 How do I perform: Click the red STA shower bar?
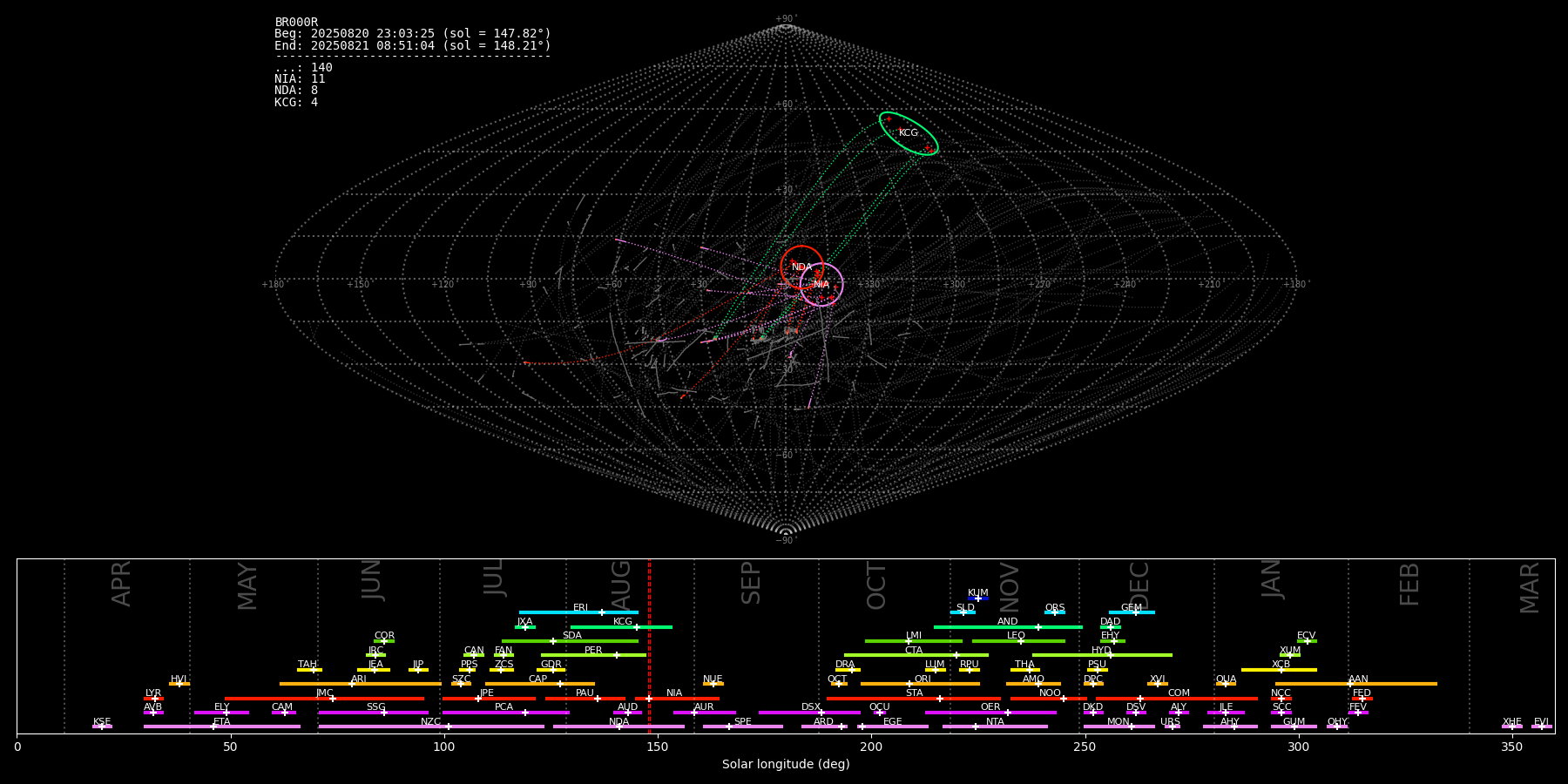(x=914, y=699)
